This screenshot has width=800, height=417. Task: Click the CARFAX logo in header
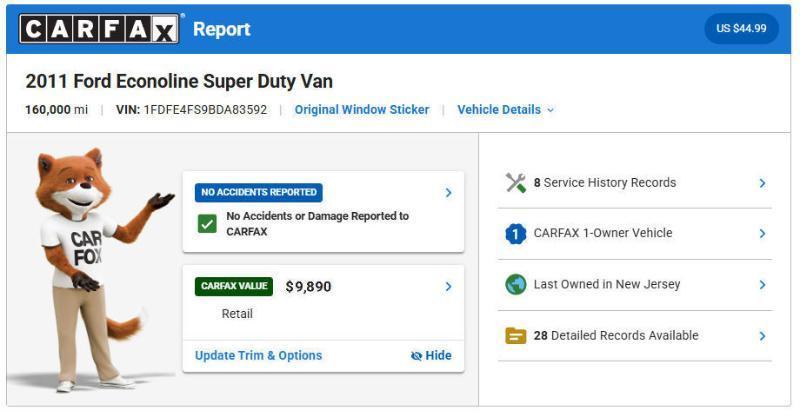[100, 29]
